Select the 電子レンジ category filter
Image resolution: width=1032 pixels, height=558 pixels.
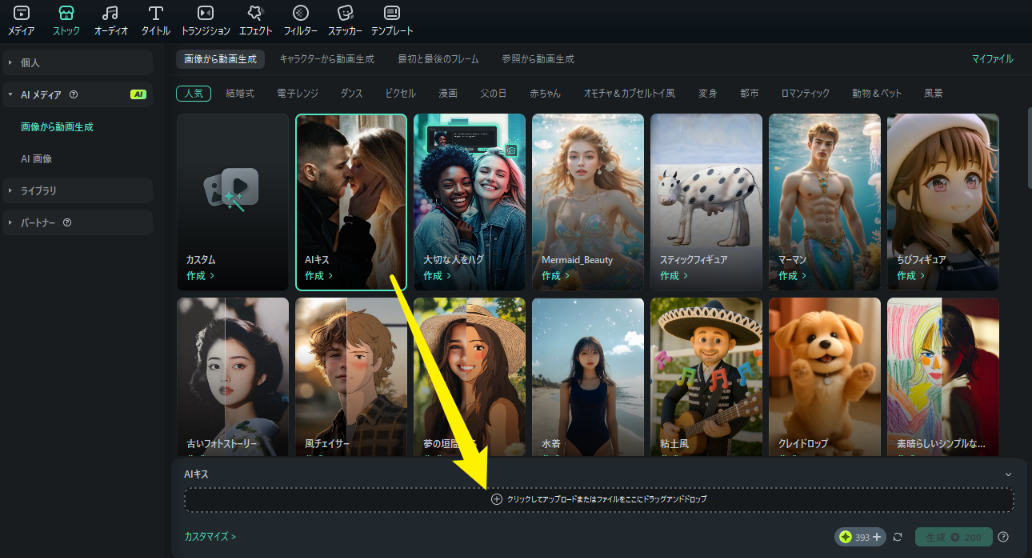point(297,93)
